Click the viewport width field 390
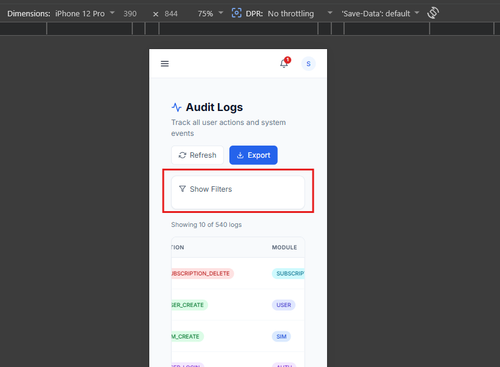The width and height of the screenshot is (500, 367). click(x=130, y=14)
